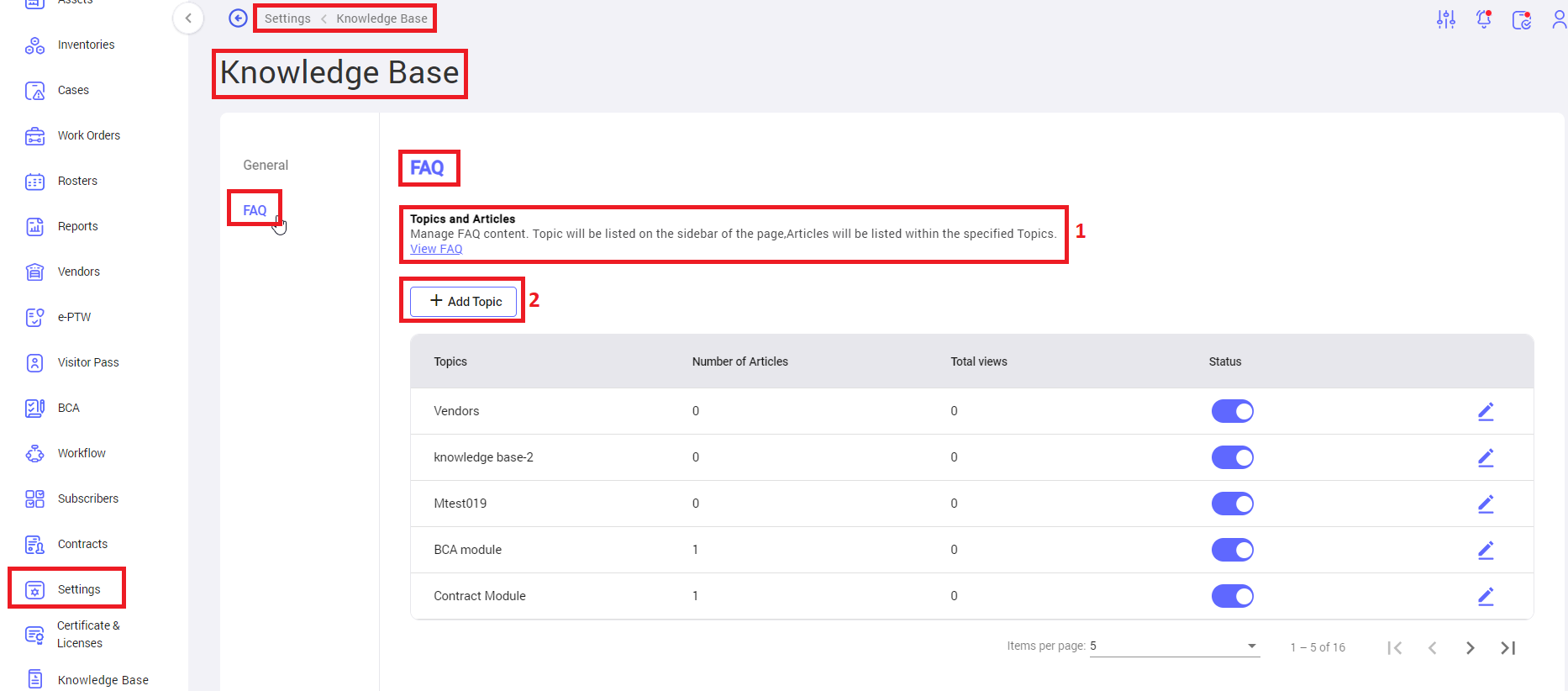Go to the next page of topics
Viewport: 1568px width, 691px height.
[x=1470, y=647]
